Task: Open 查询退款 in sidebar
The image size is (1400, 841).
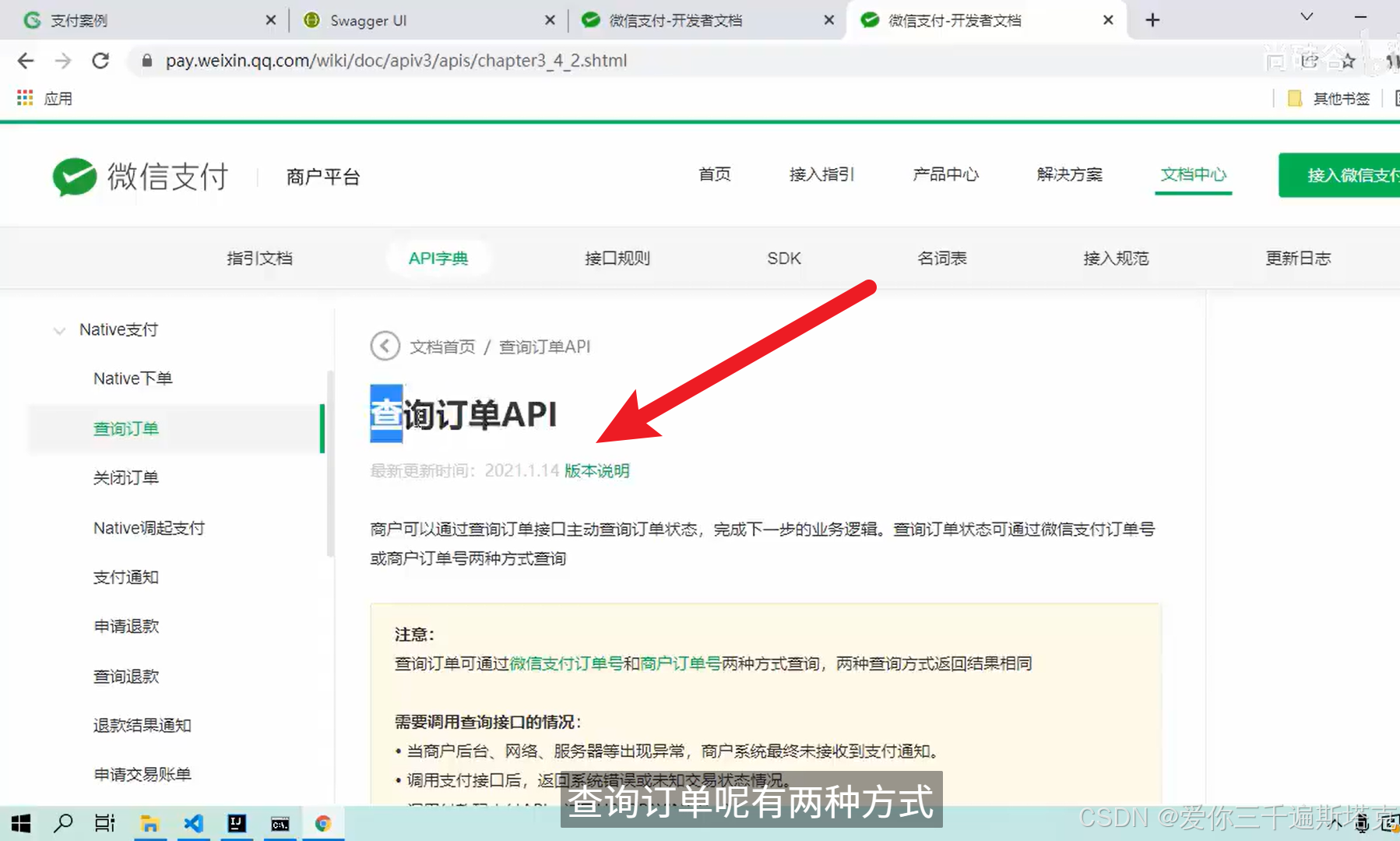Action: point(126,676)
